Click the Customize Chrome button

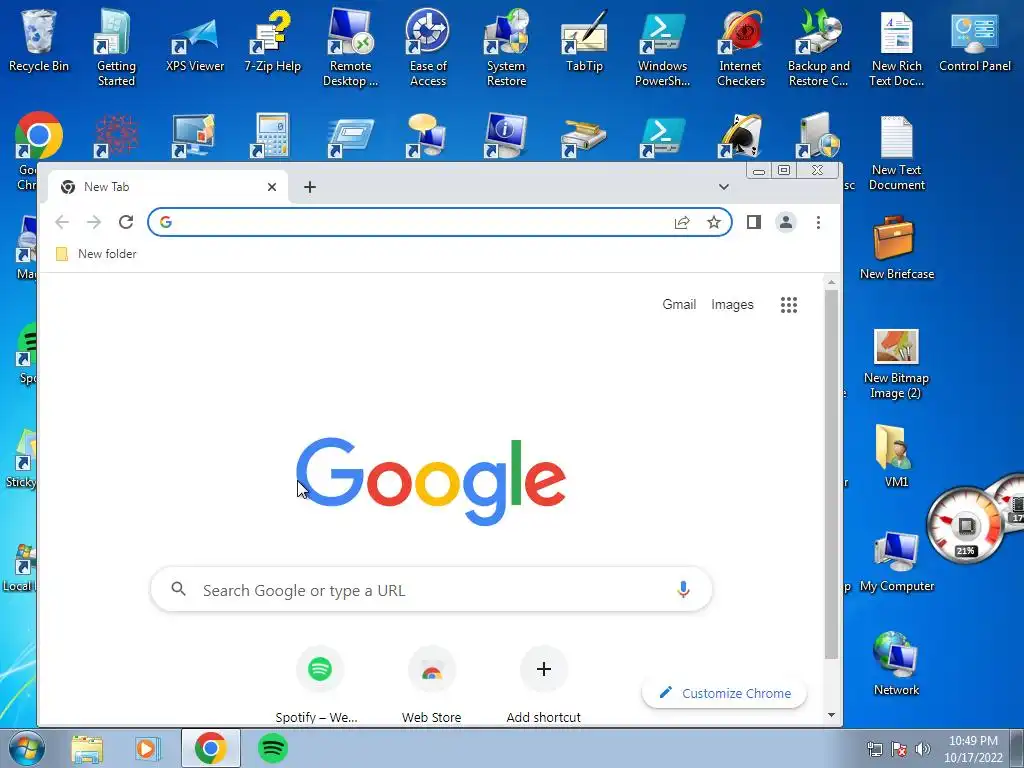click(725, 693)
